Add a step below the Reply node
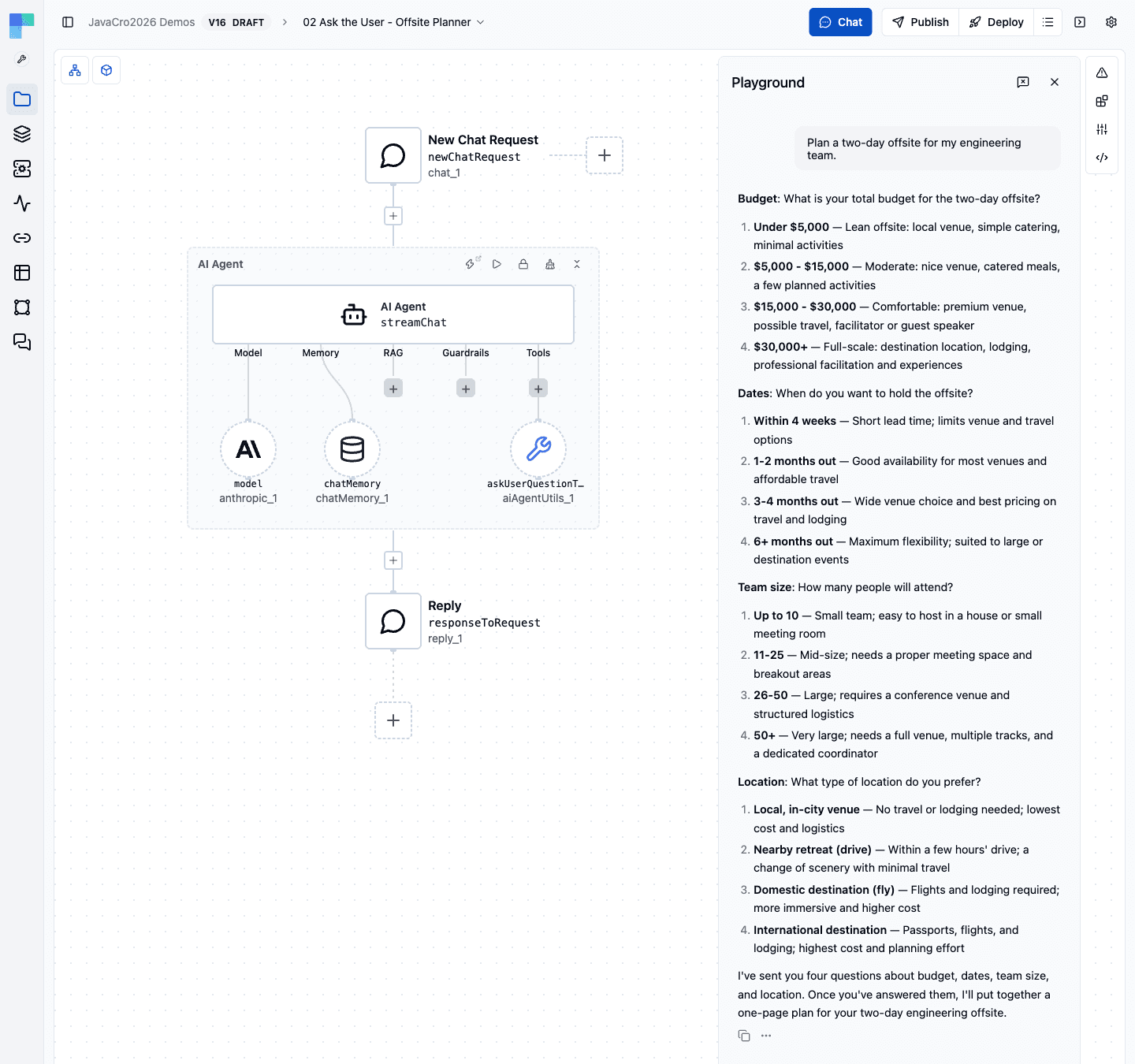Image resolution: width=1135 pixels, height=1064 pixels. point(393,720)
